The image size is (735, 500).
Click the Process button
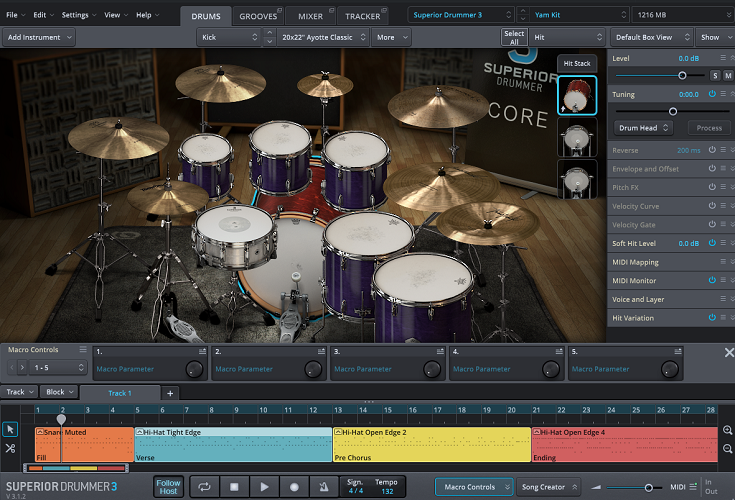pos(709,128)
